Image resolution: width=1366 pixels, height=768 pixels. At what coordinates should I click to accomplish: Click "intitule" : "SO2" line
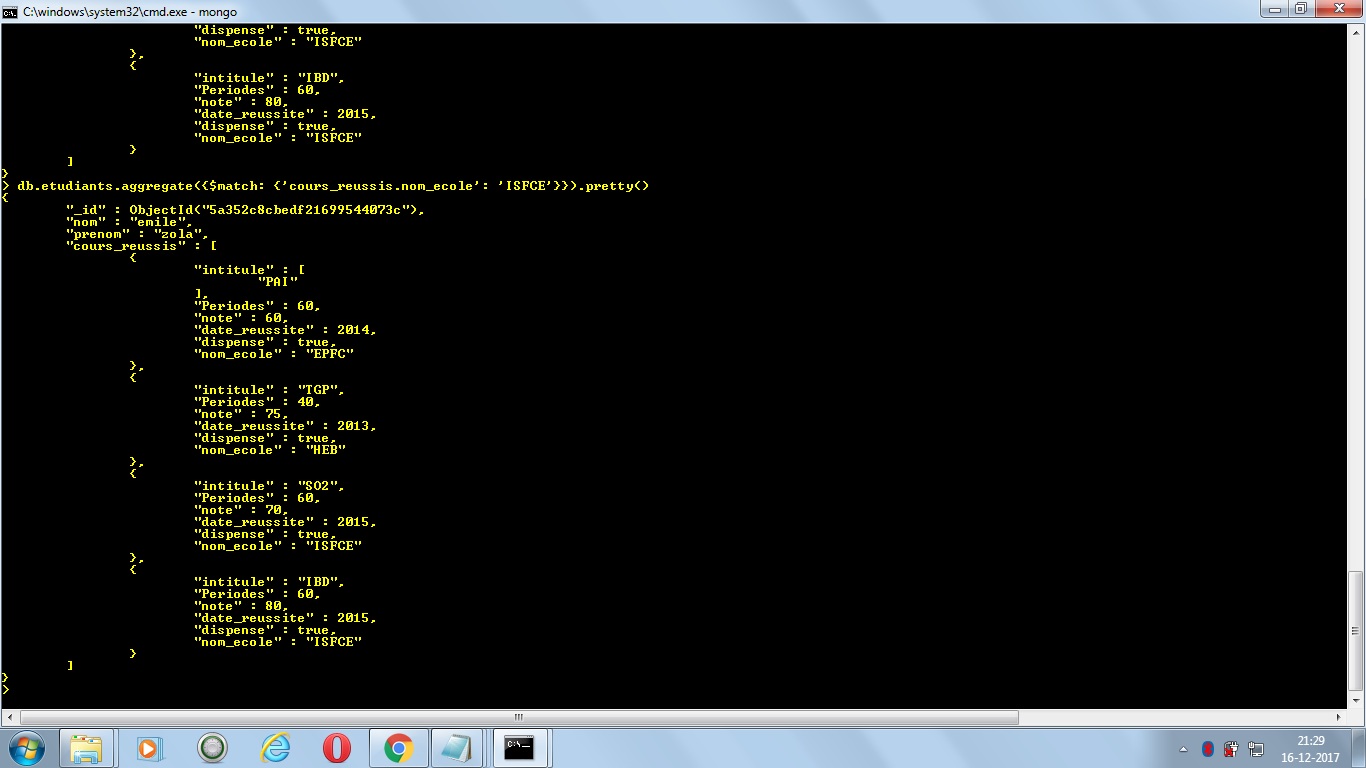click(x=269, y=486)
